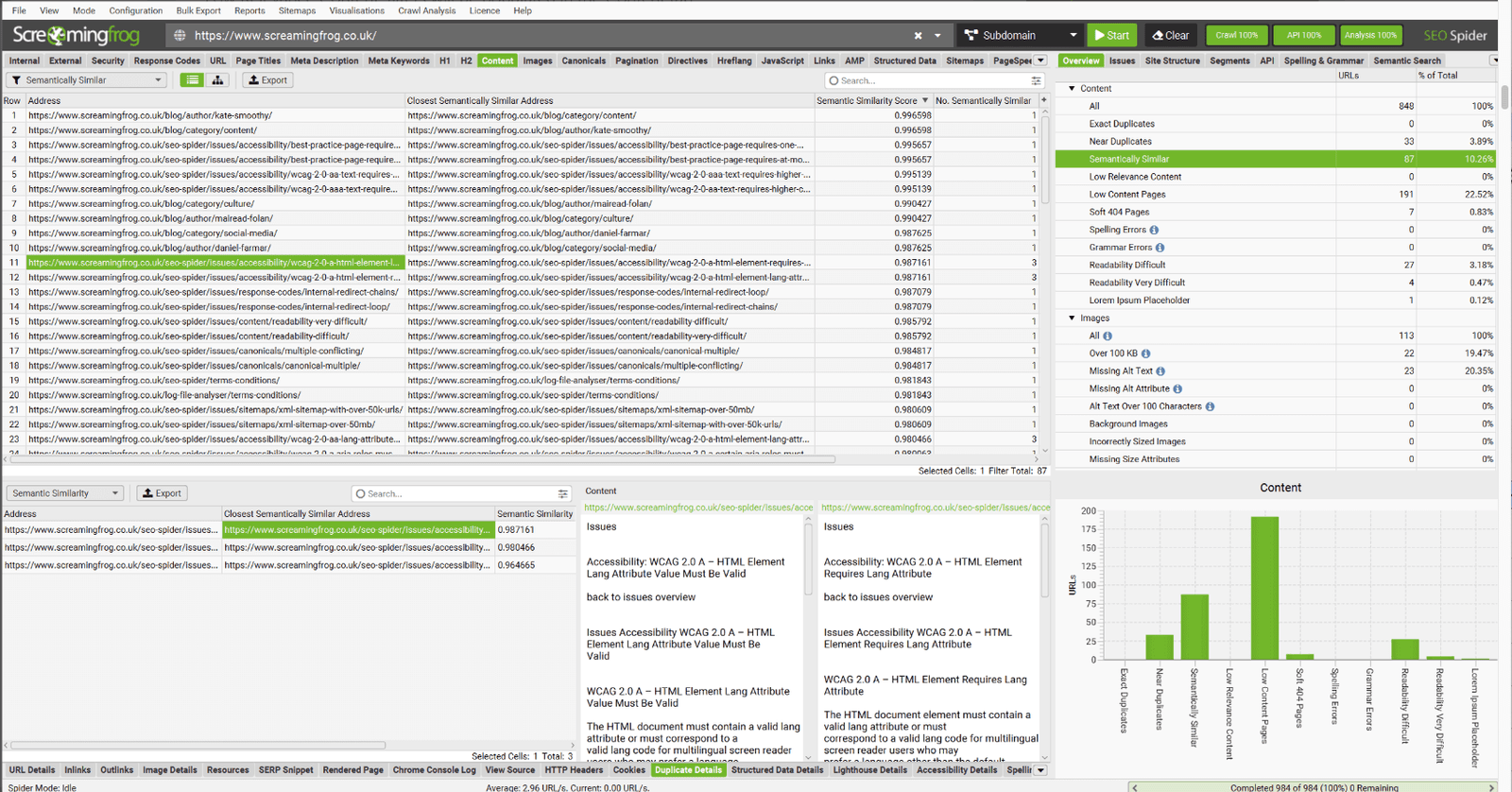Open the Semantic Similarity dropdown in lower panel
Viewport: 1512px width, 792px height.
[65, 493]
